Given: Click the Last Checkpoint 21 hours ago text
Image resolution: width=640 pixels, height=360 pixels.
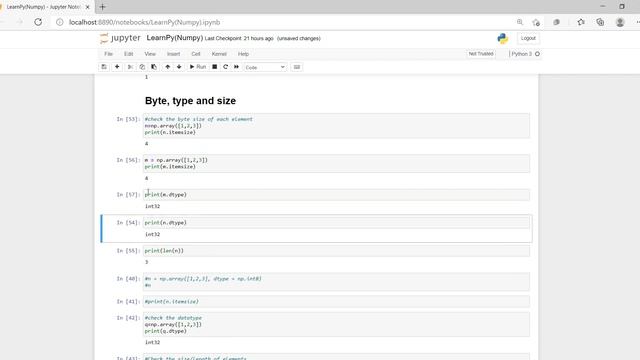Looking at the screenshot, I should pyautogui.click(x=239, y=38).
